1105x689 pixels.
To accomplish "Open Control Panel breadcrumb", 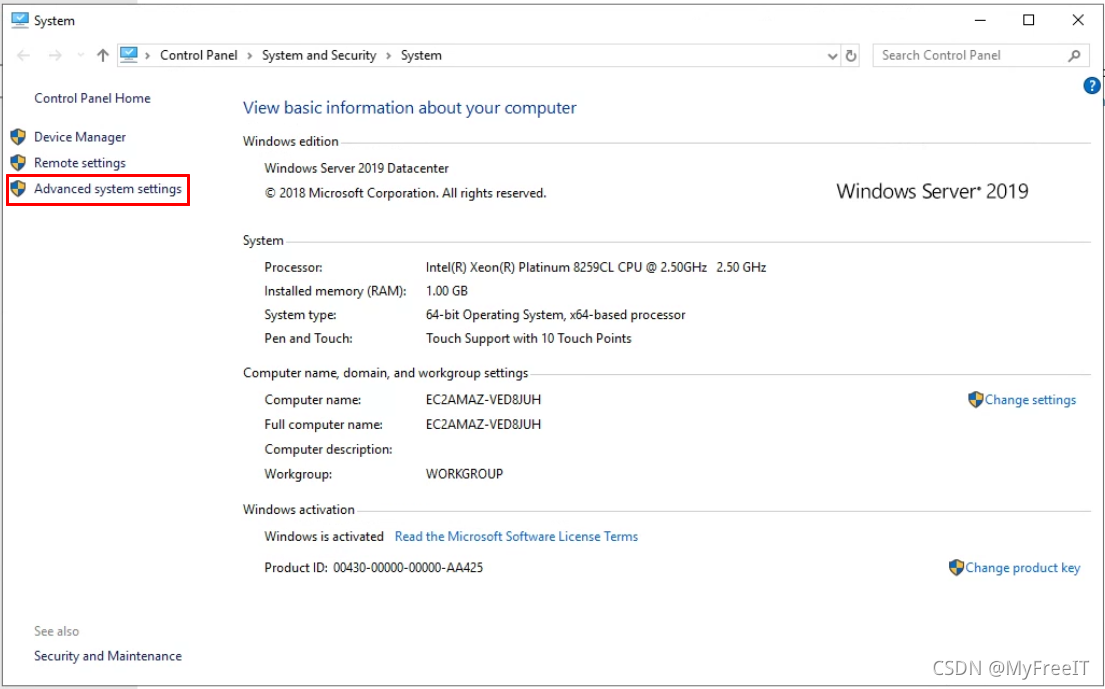I will point(199,55).
